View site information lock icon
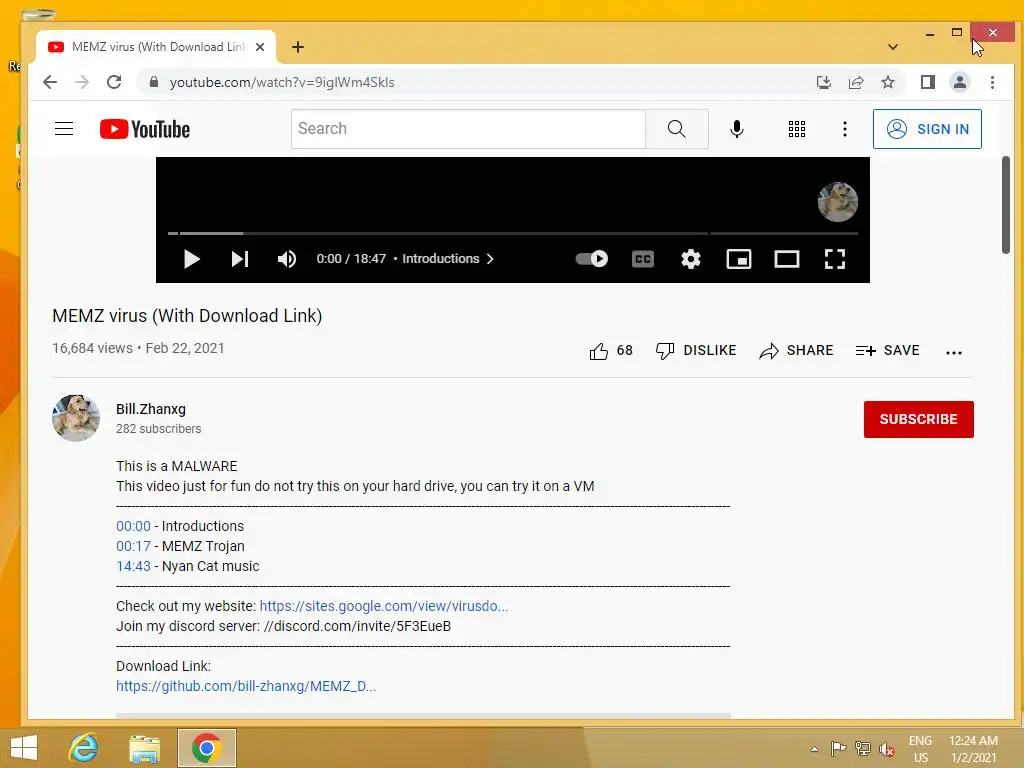The image size is (1024, 768). 153,82
